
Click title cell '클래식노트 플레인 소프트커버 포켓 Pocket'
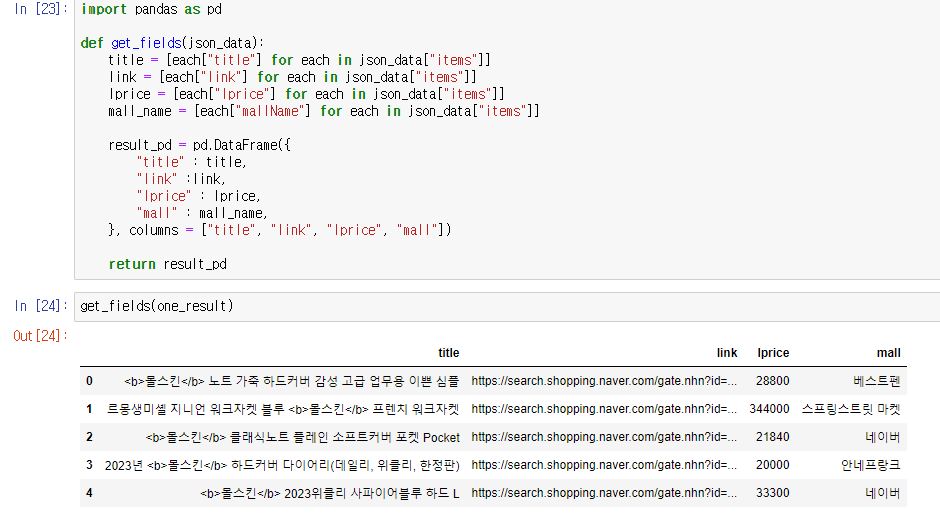(x=303, y=438)
